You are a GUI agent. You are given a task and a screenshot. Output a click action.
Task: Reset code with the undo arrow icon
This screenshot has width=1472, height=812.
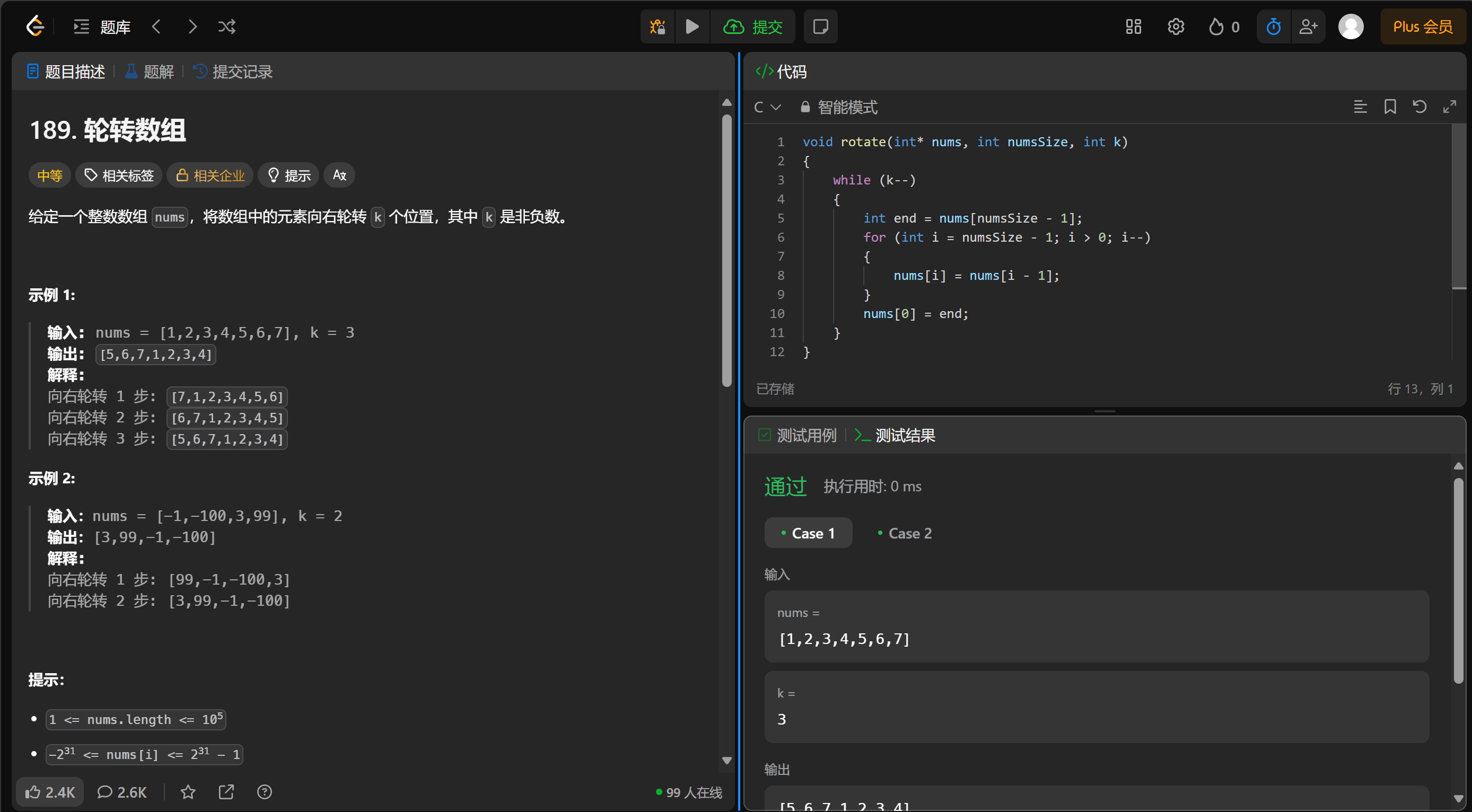(x=1420, y=107)
